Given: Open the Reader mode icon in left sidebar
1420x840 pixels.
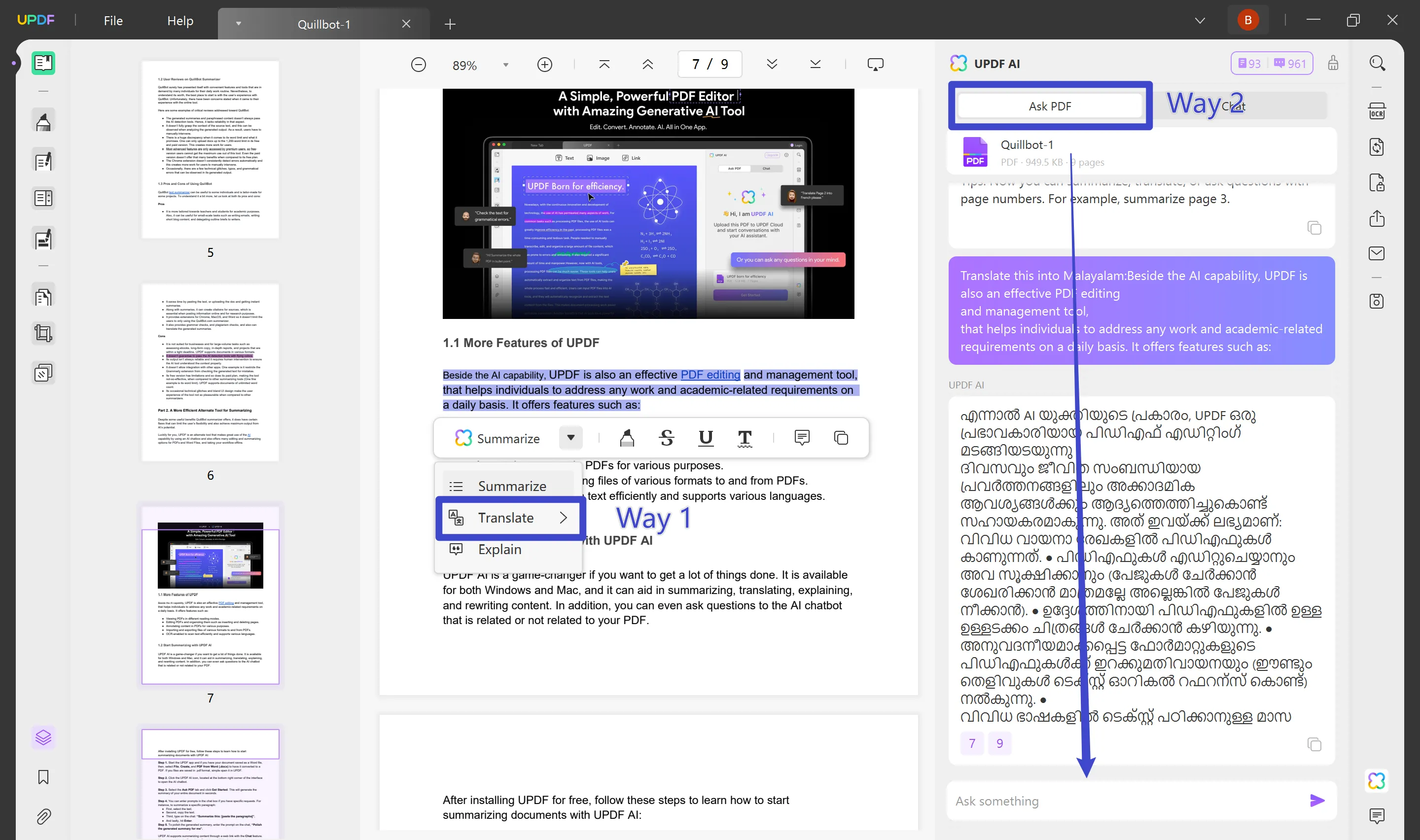Looking at the screenshot, I should click(x=43, y=63).
